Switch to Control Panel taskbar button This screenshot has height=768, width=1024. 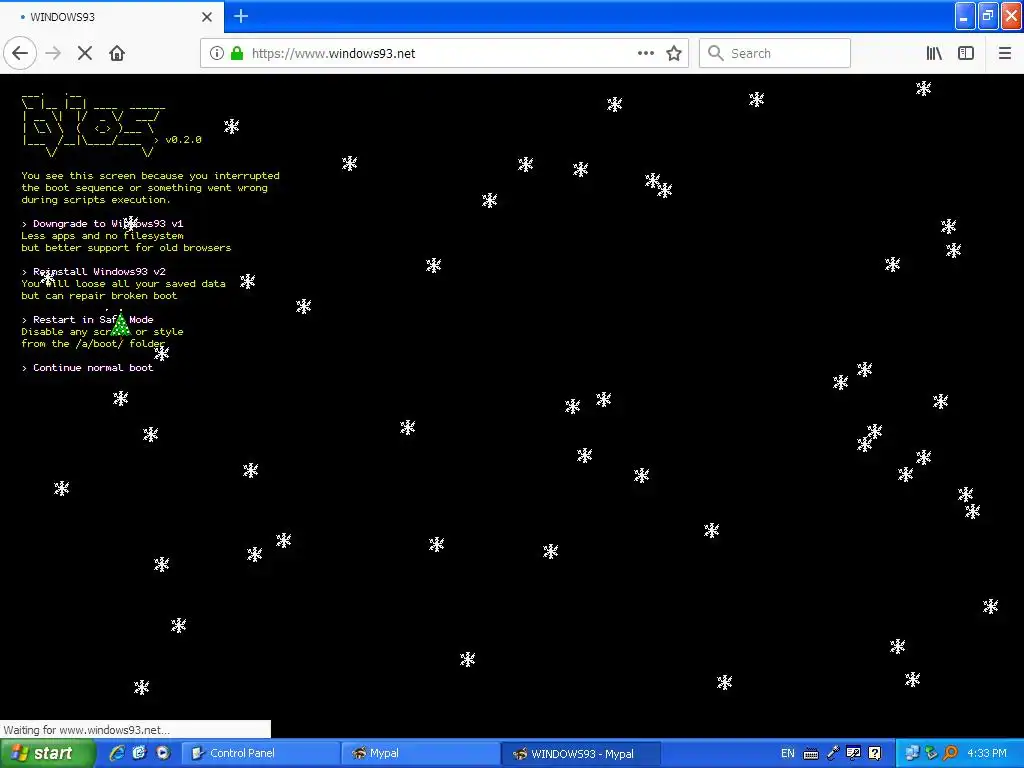pos(260,754)
